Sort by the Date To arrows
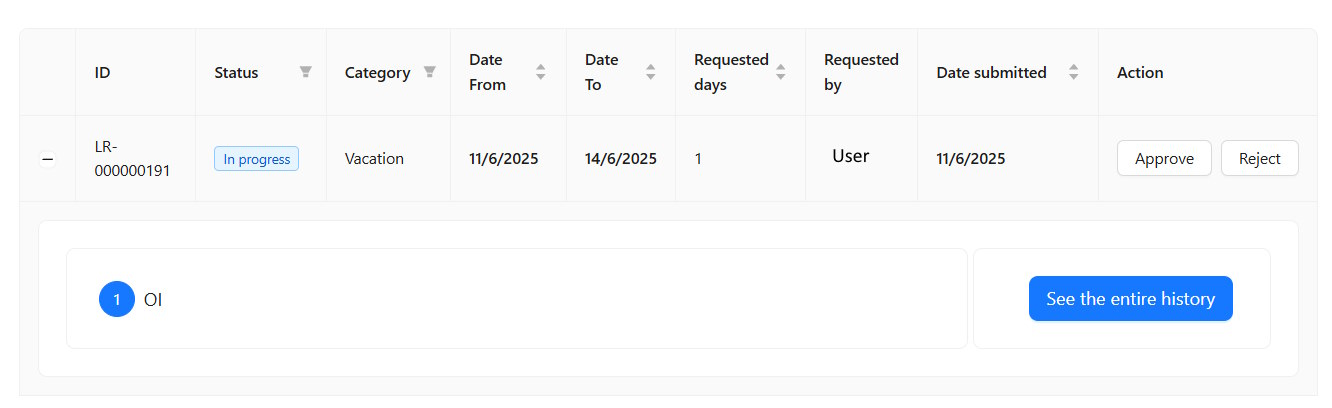The width and height of the screenshot is (1332, 408). pyautogui.click(x=650, y=72)
